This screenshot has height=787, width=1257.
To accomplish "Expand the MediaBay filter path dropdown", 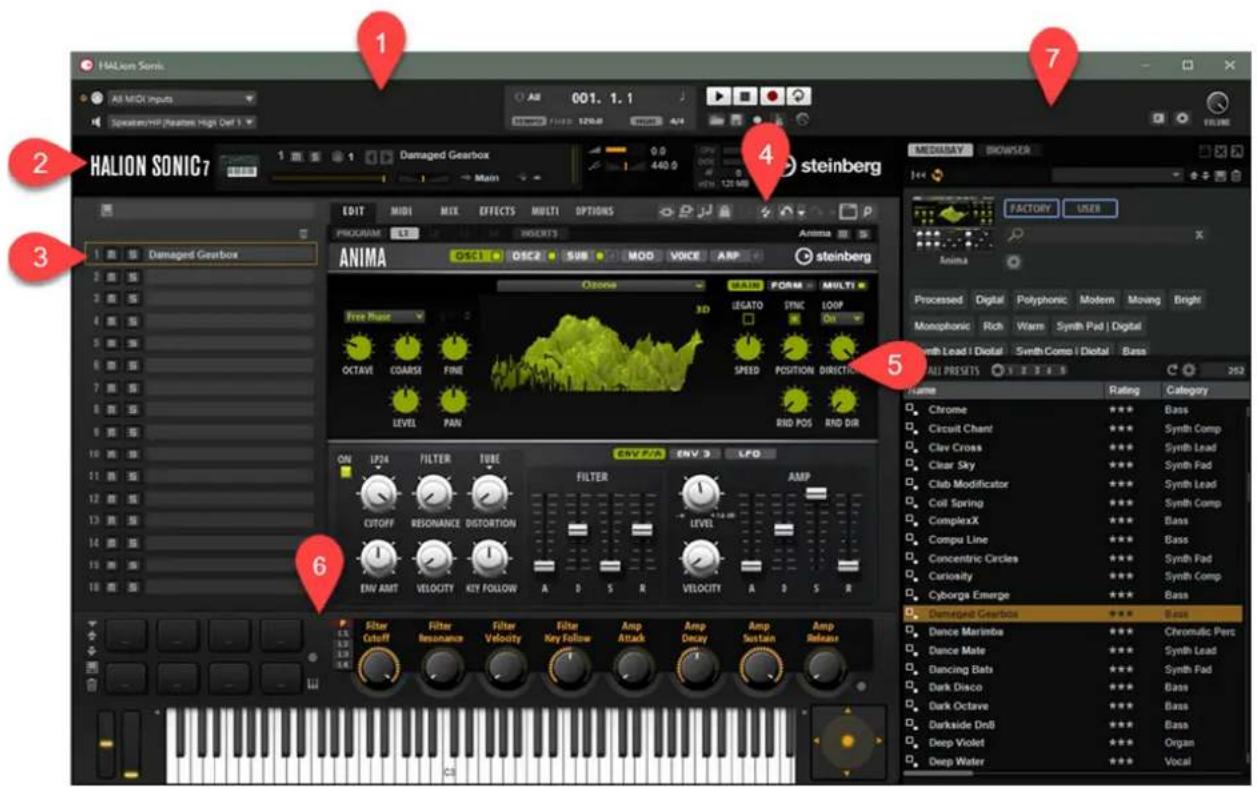I will pyautogui.click(x=1116, y=175).
